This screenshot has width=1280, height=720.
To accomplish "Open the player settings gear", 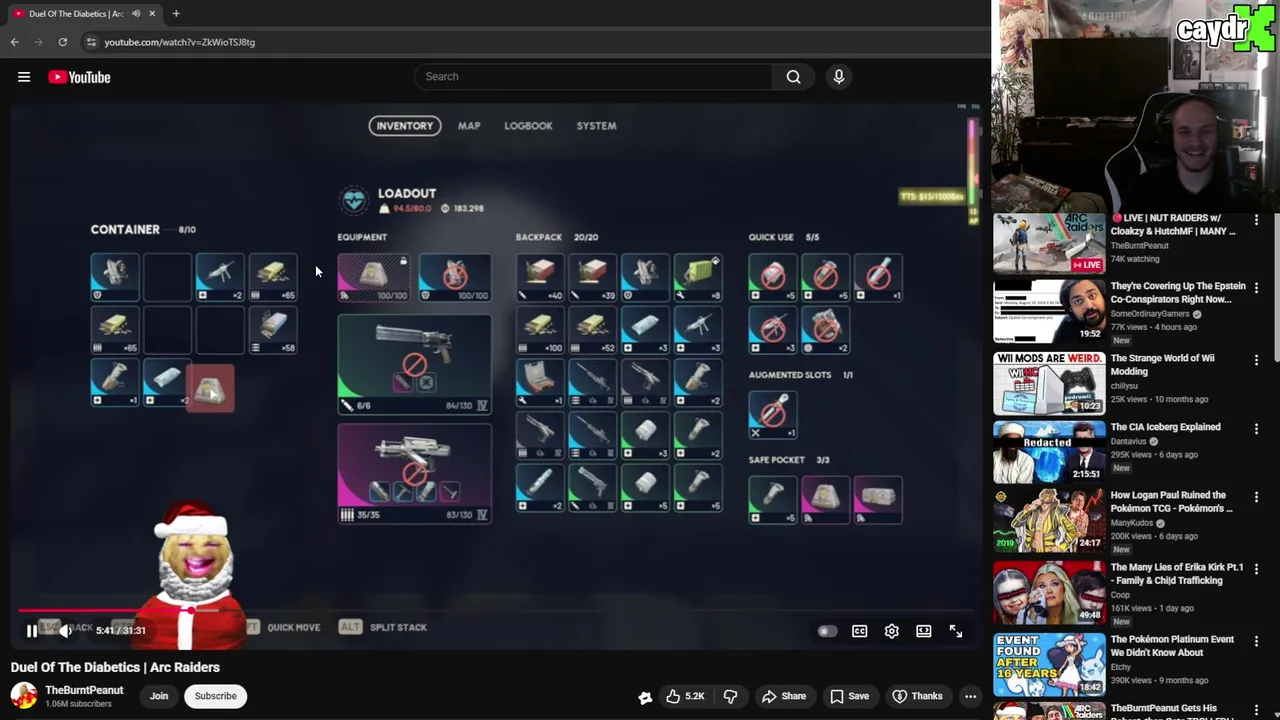I will (891, 631).
